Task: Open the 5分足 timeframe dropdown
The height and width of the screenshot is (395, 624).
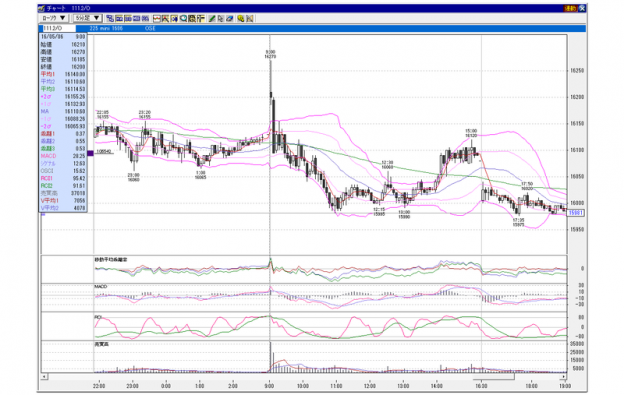Action: click(88, 18)
